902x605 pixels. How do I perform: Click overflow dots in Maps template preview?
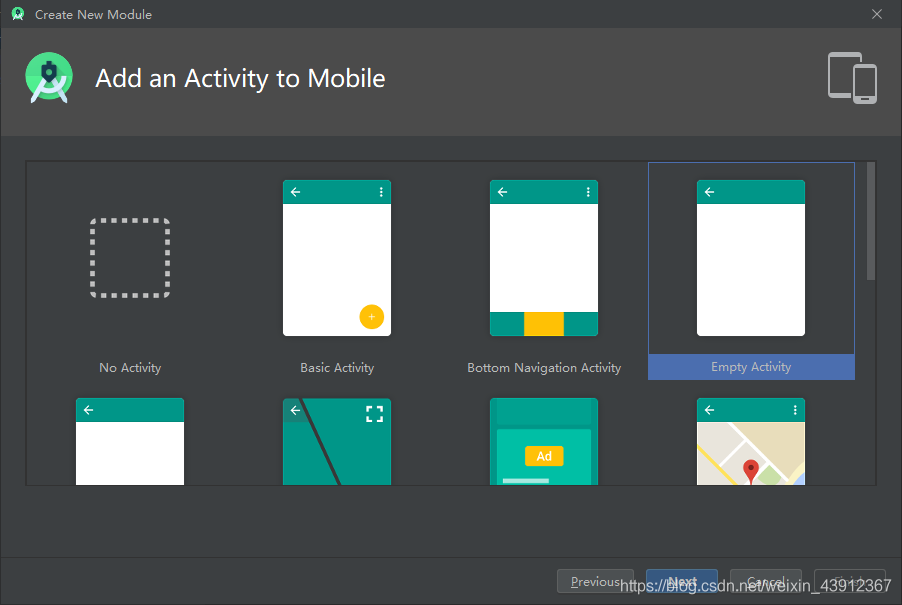[x=795, y=410]
